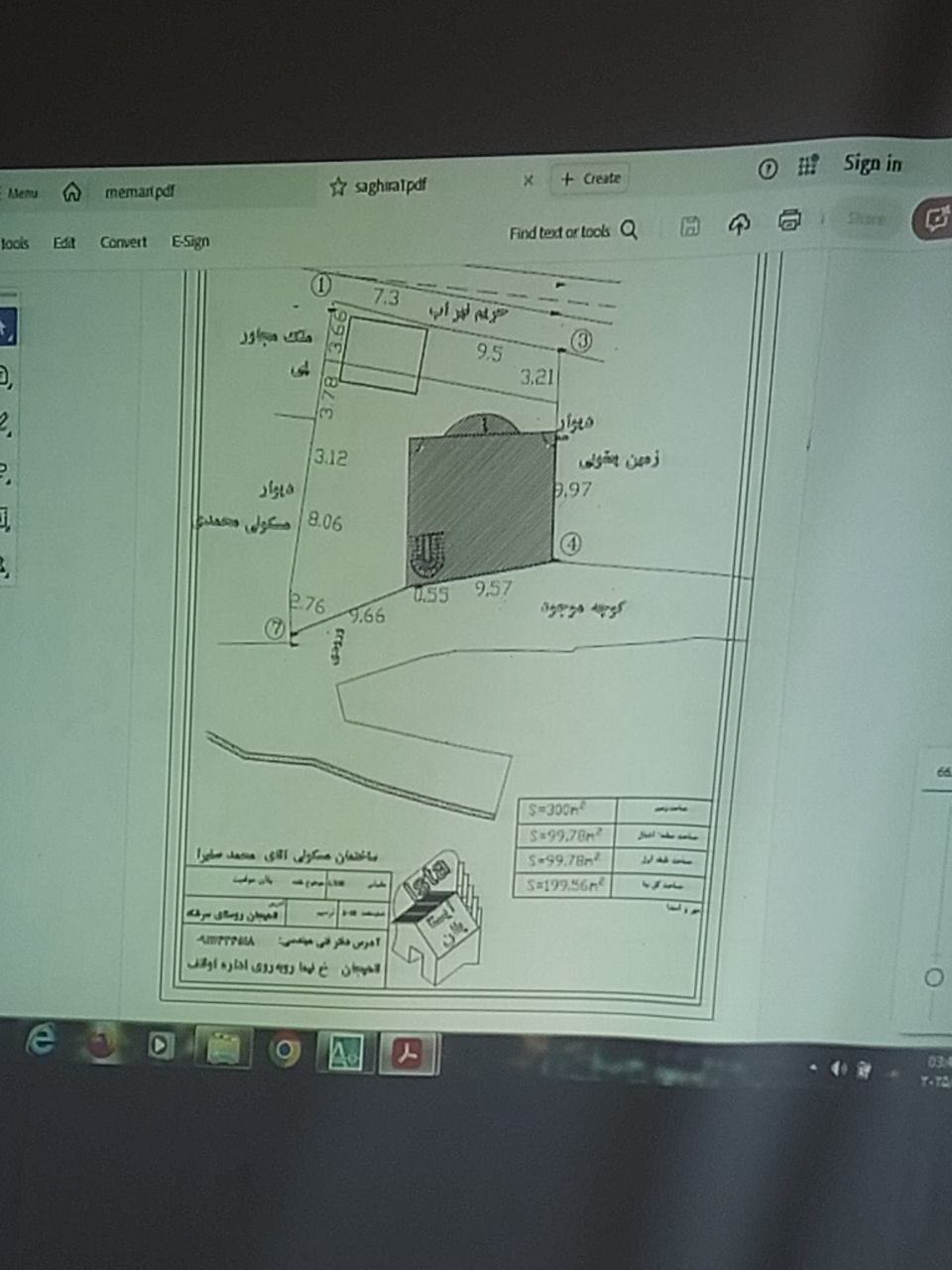Switch to Adobe Acrobat in taskbar
Screen dimensions: 952x1270
click(409, 1054)
